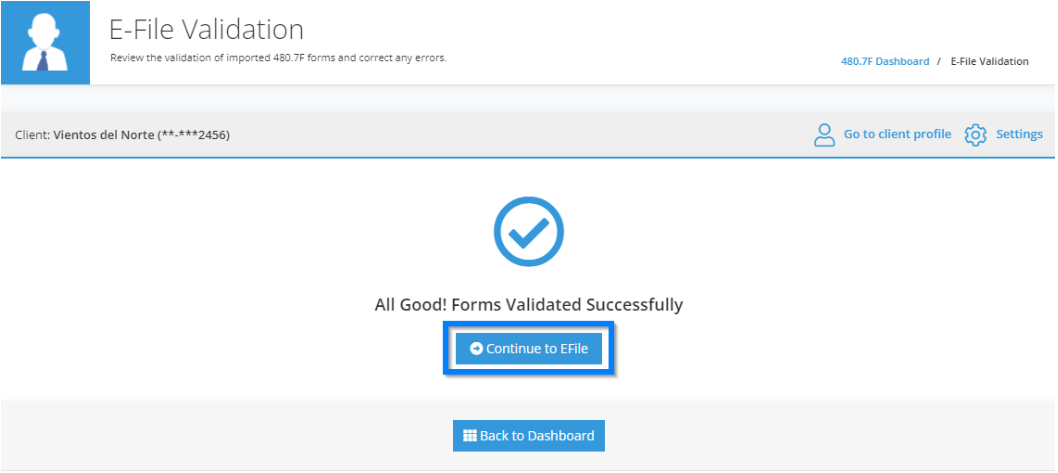
Task: Click the gear icon next to Settings
Action: point(976,134)
